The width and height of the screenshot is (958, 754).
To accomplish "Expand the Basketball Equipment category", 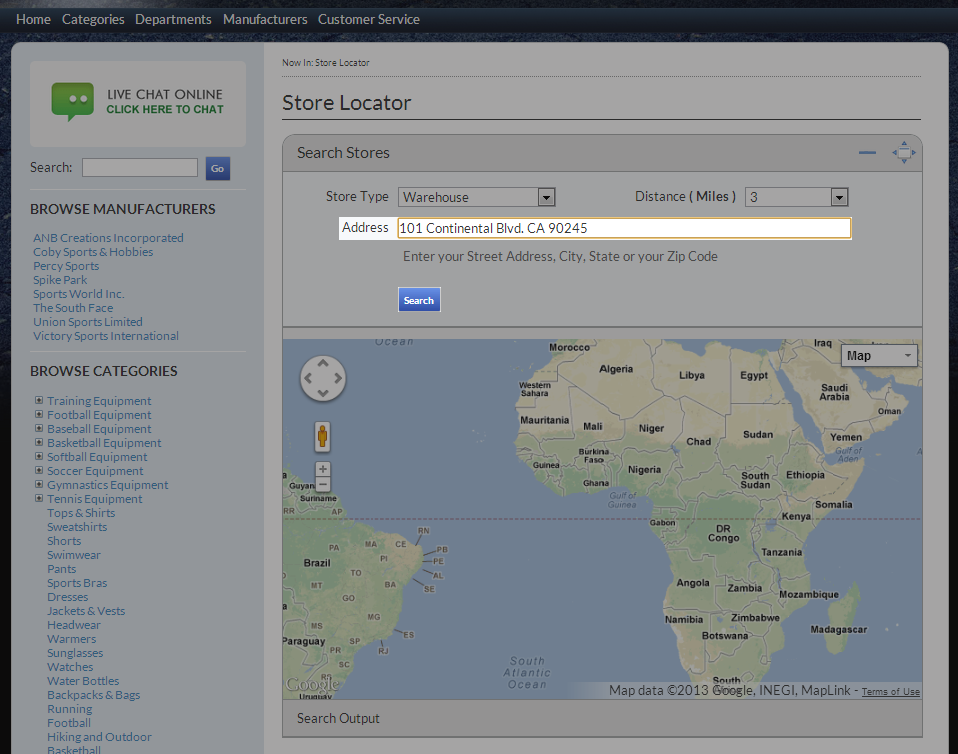I will click(39, 442).
